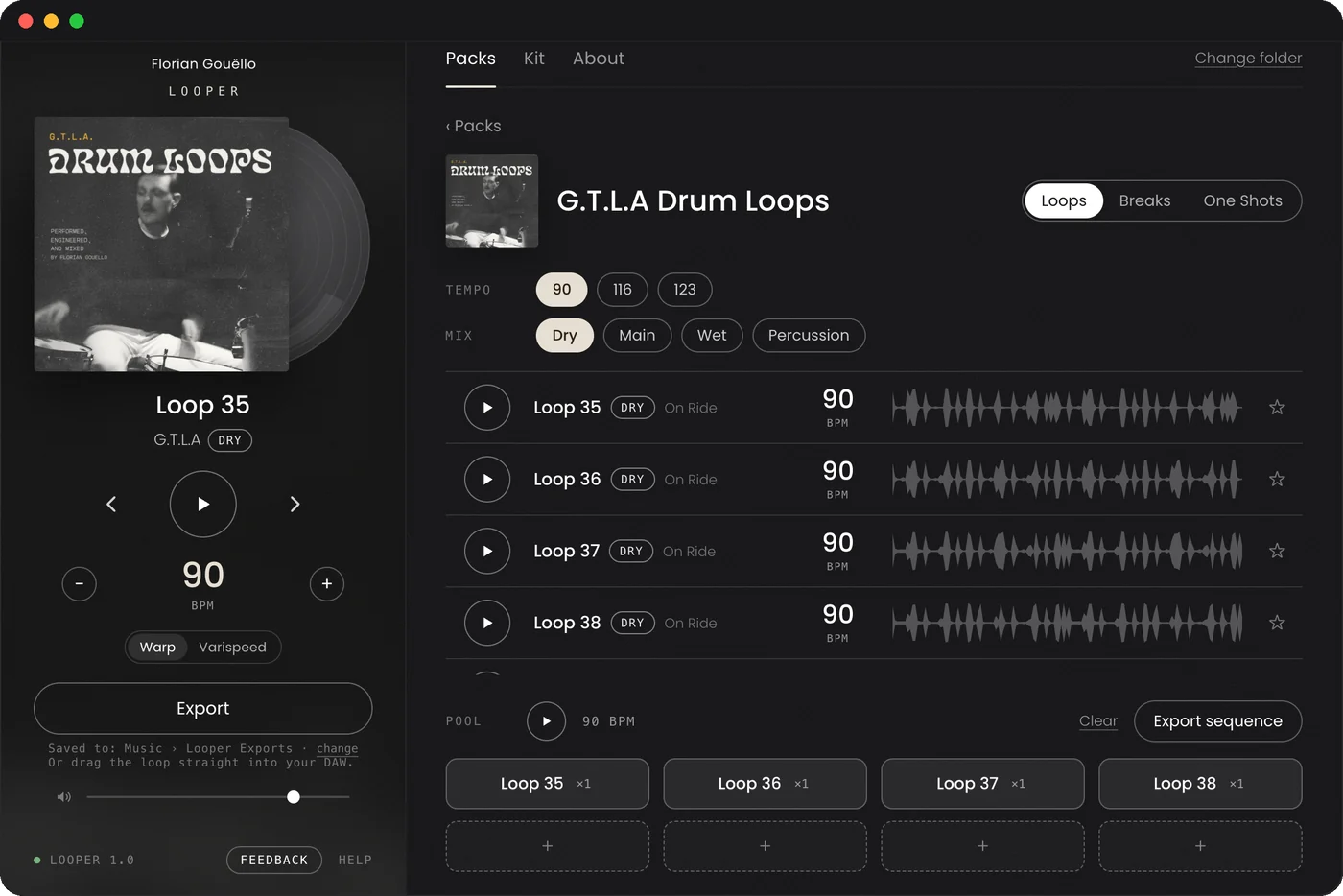Open the Kit tab
Viewport: 1343px width, 896px height.
pyautogui.click(x=534, y=59)
